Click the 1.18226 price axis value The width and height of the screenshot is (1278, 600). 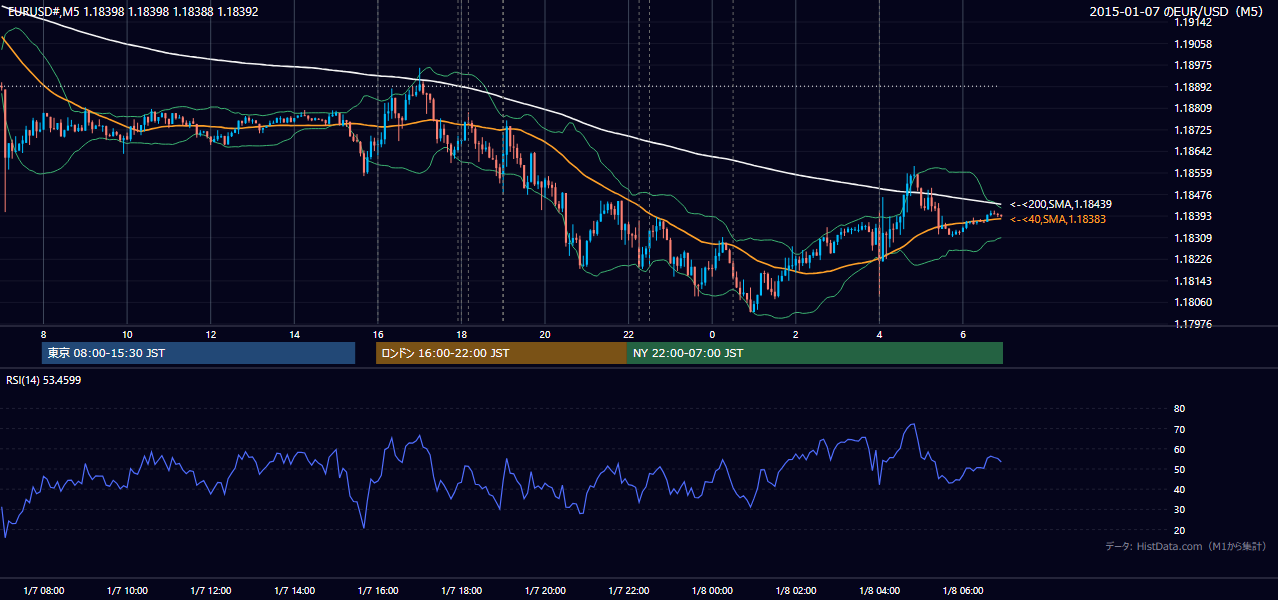1193,259
